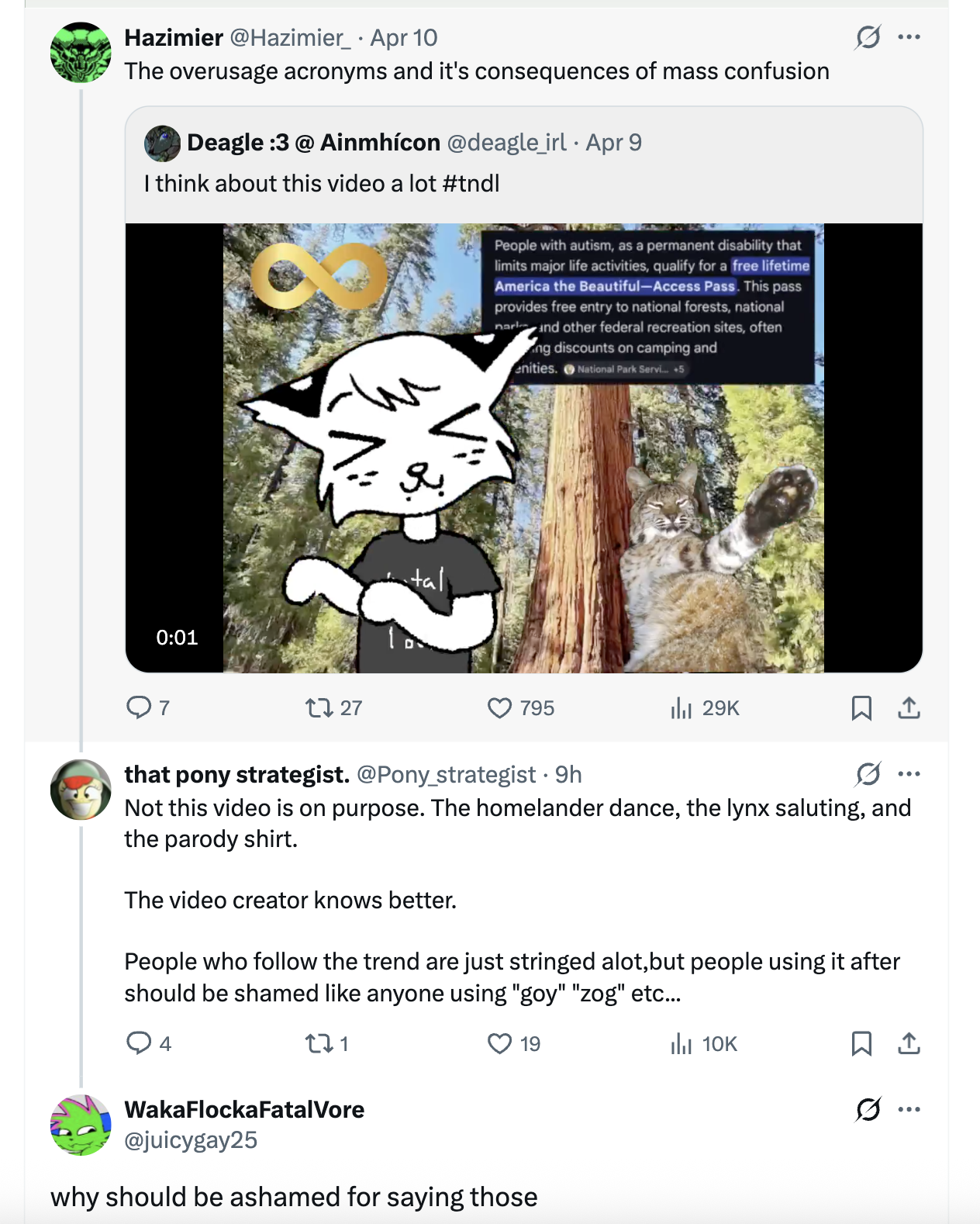Reply to Hazimier's post

[x=140, y=707]
